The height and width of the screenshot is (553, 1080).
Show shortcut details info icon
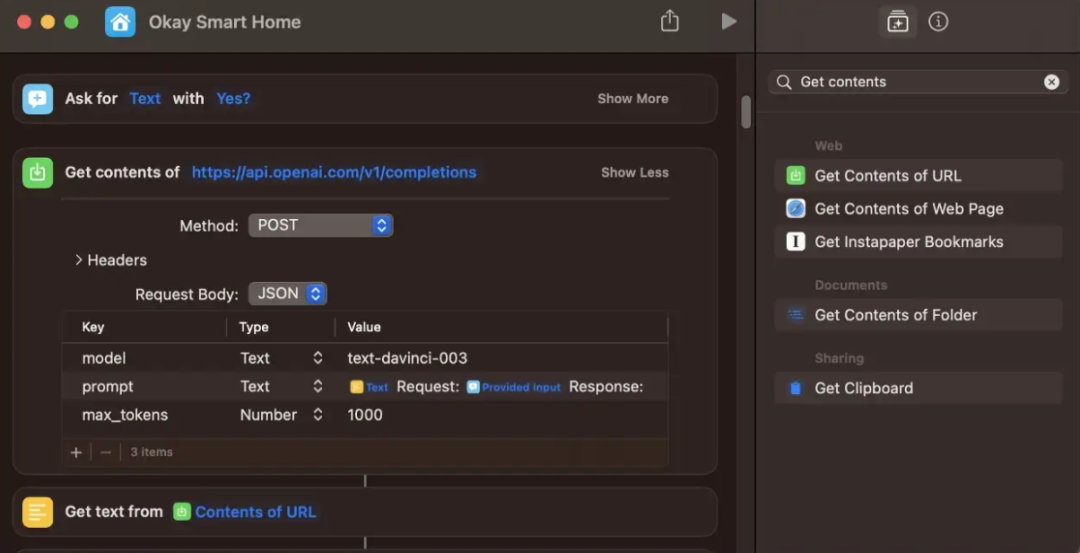click(938, 22)
